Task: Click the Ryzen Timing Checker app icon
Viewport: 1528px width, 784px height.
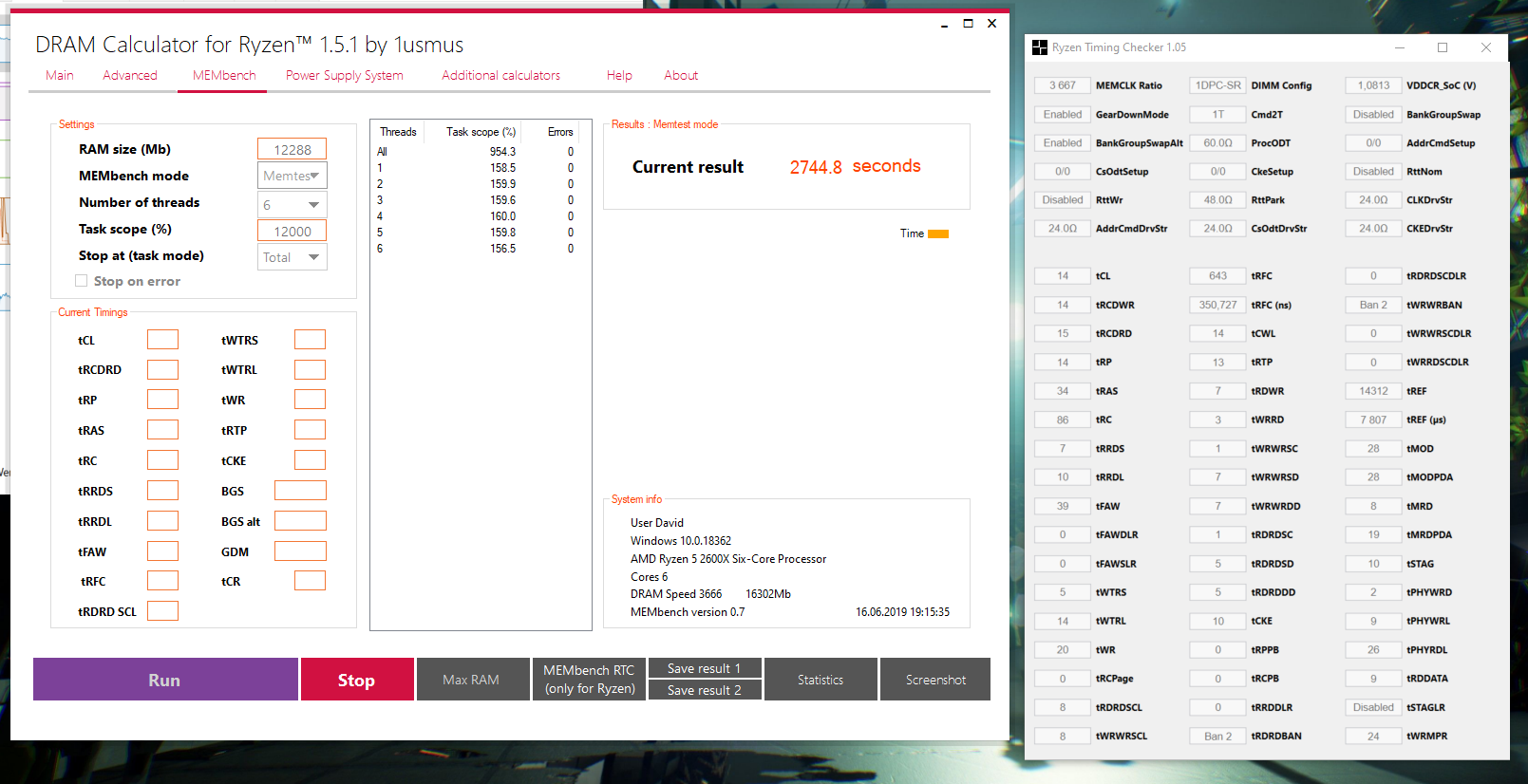Action: 1040,47
